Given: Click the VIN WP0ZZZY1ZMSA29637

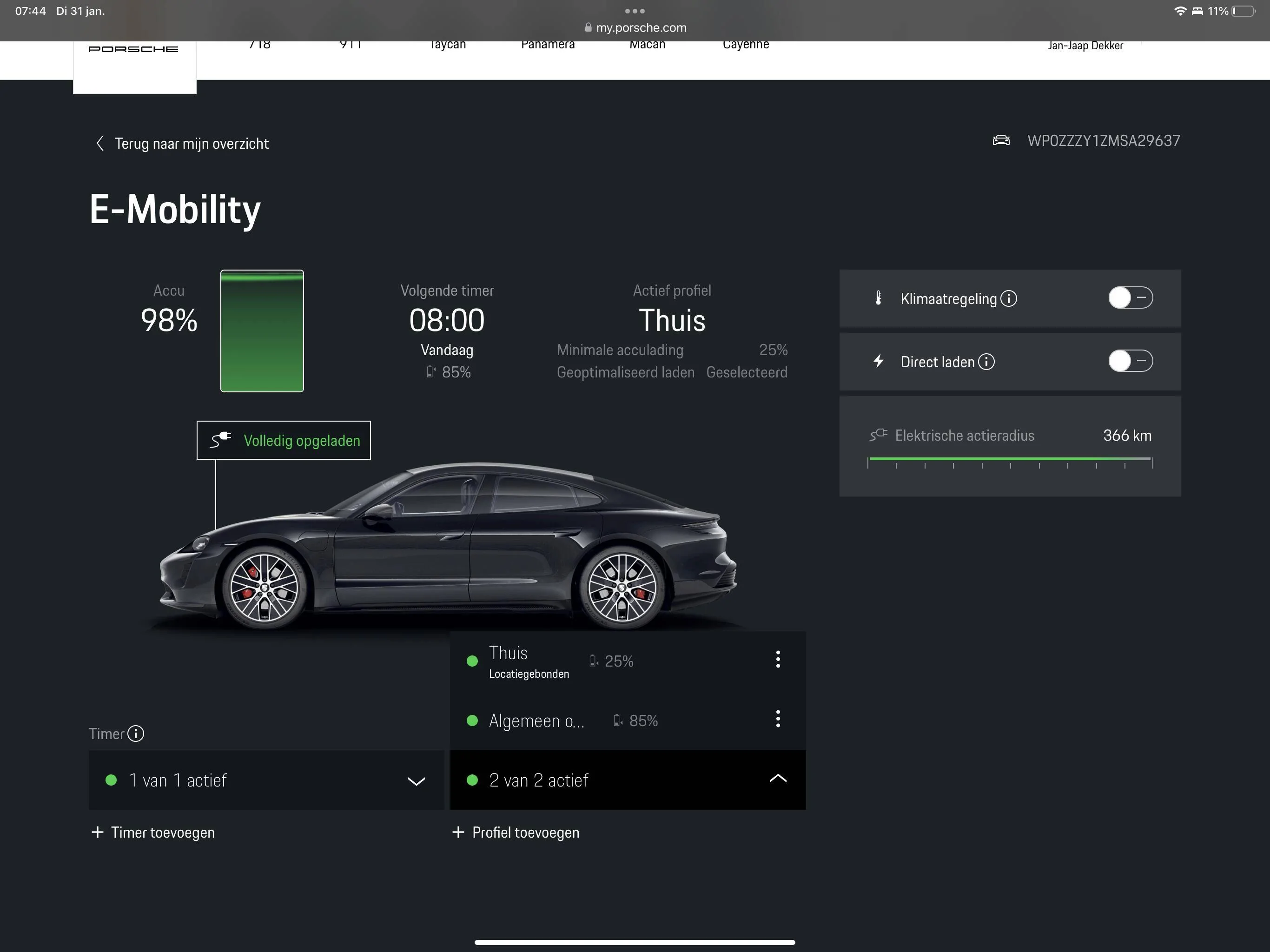Looking at the screenshot, I should (1104, 141).
